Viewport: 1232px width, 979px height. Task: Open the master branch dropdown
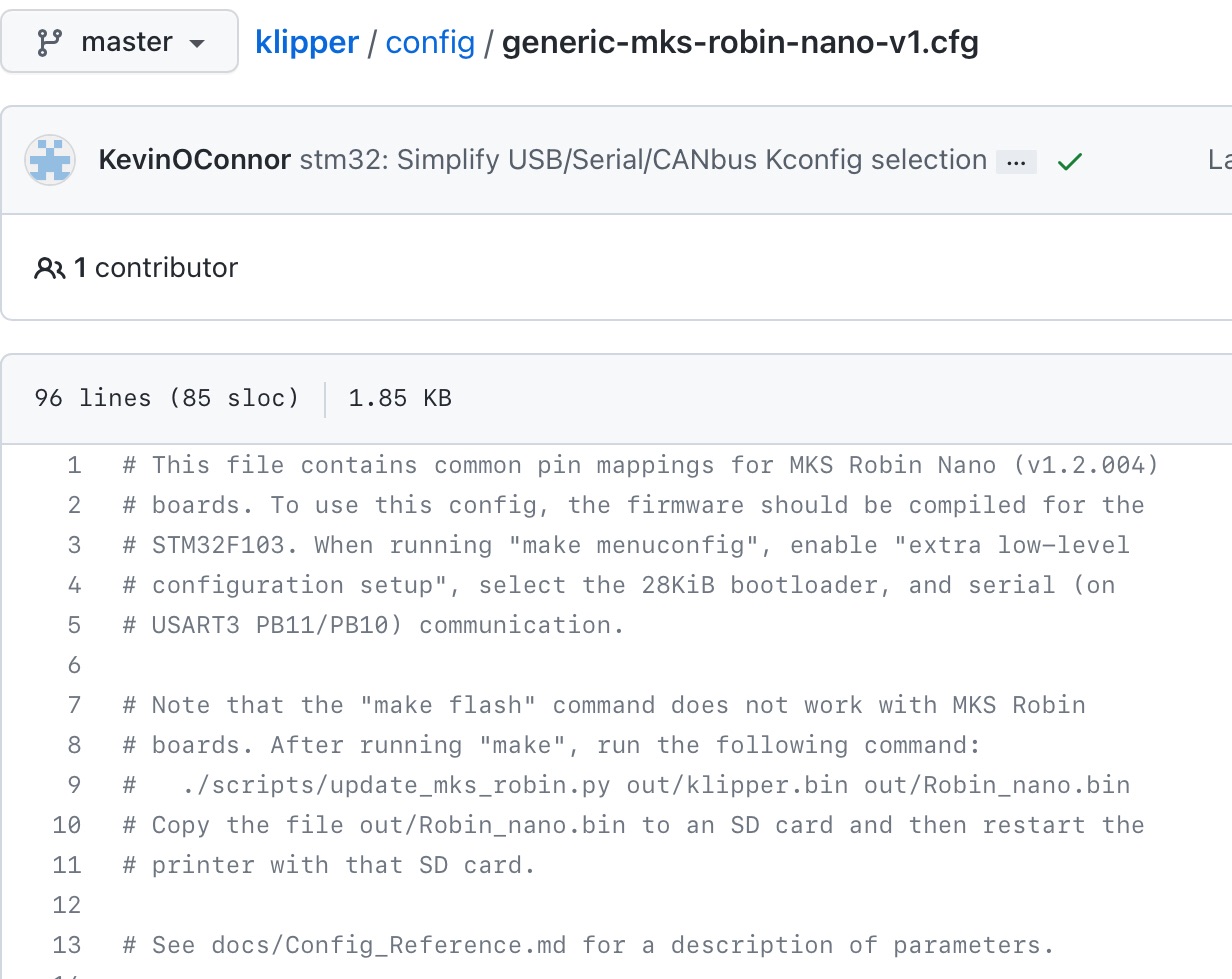[119, 42]
